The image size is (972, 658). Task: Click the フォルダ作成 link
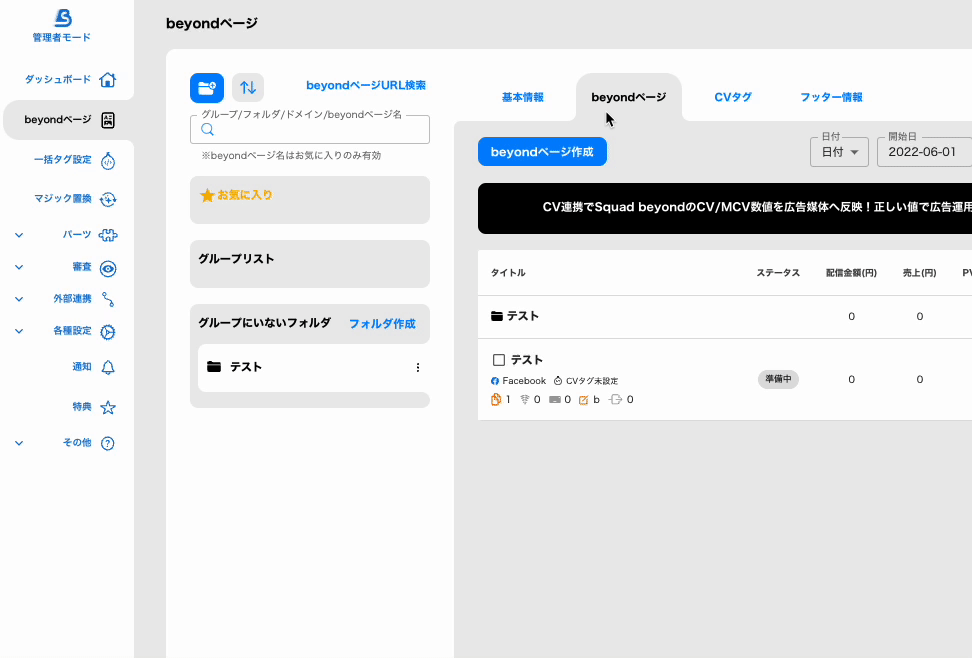click(382, 324)
